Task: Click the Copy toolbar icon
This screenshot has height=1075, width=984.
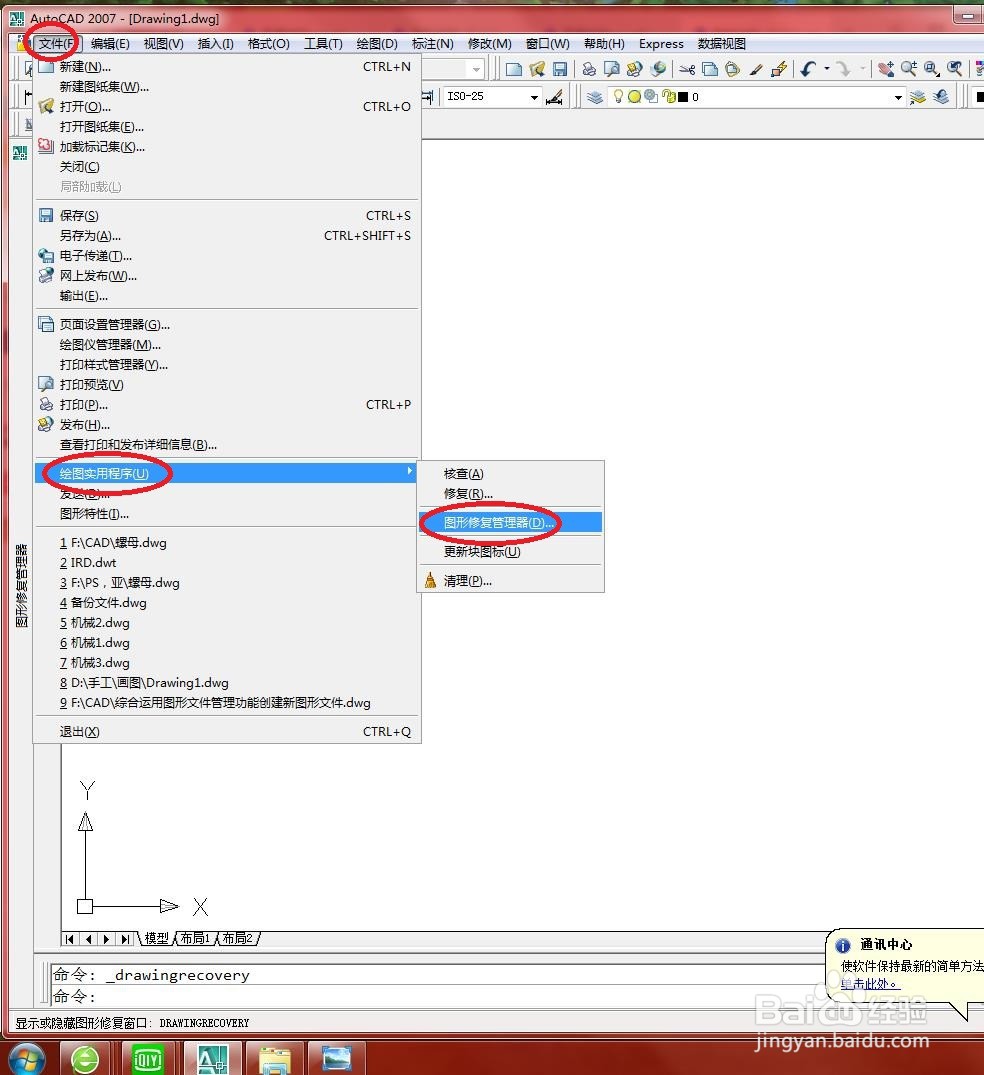Action: (710, 69)
